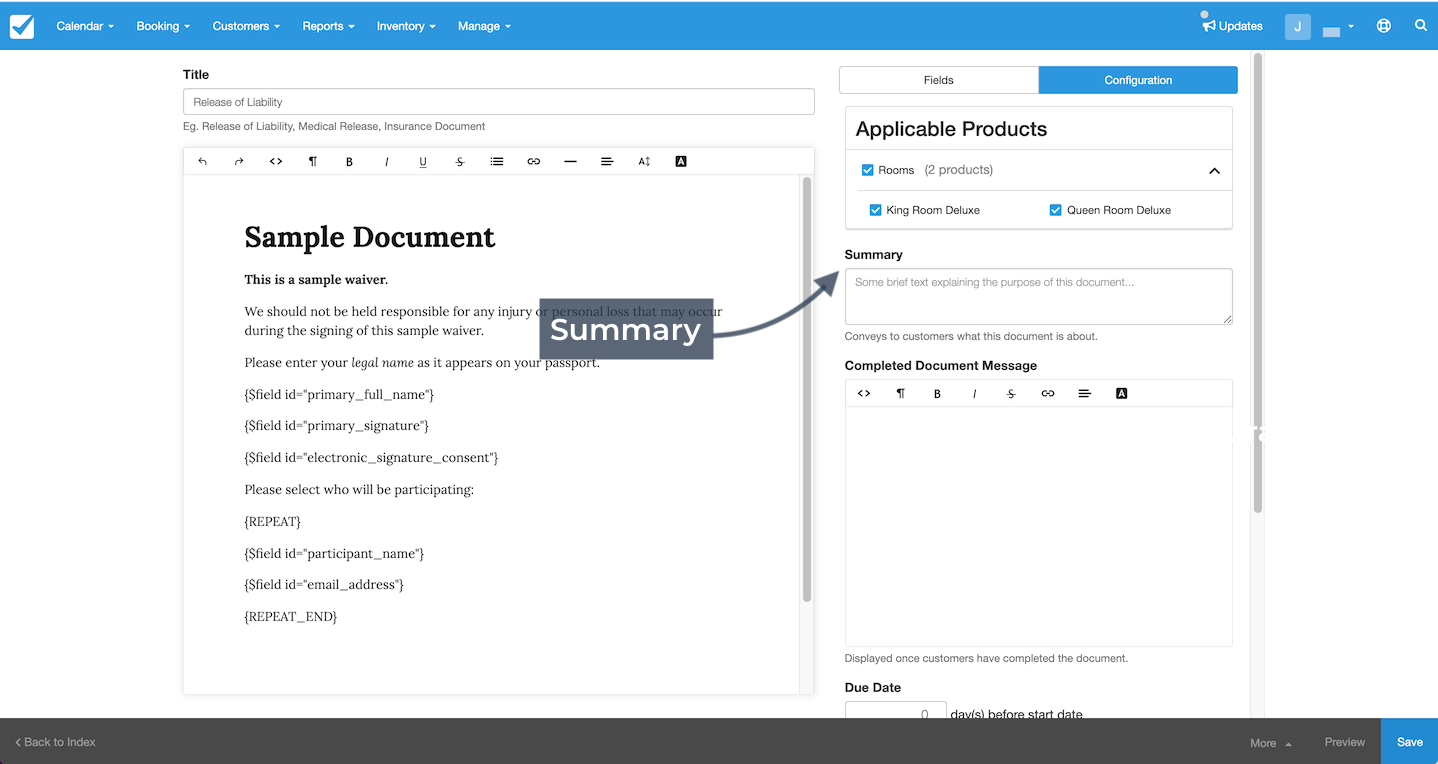This screenshot has height=764, width=1438.
Task: Uncheck King Room Deluxe product
Action: tap(875, 210)
